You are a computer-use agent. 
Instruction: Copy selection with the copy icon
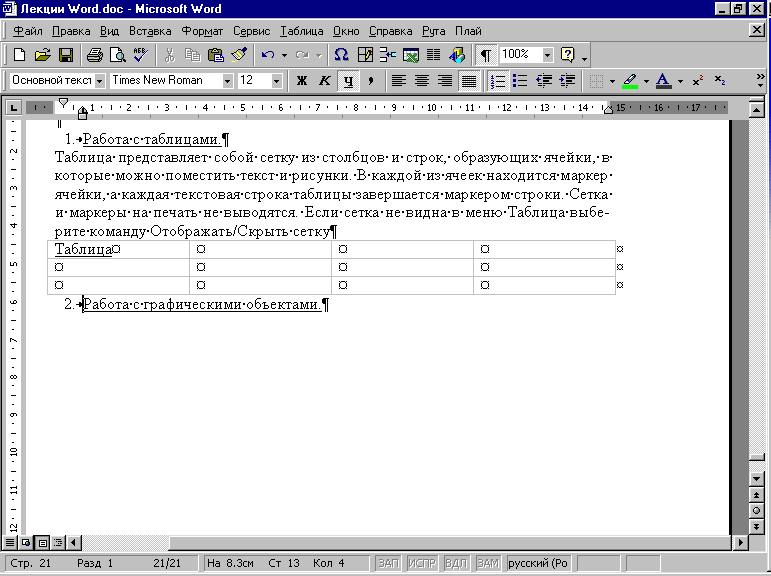(x=192, y=55)
